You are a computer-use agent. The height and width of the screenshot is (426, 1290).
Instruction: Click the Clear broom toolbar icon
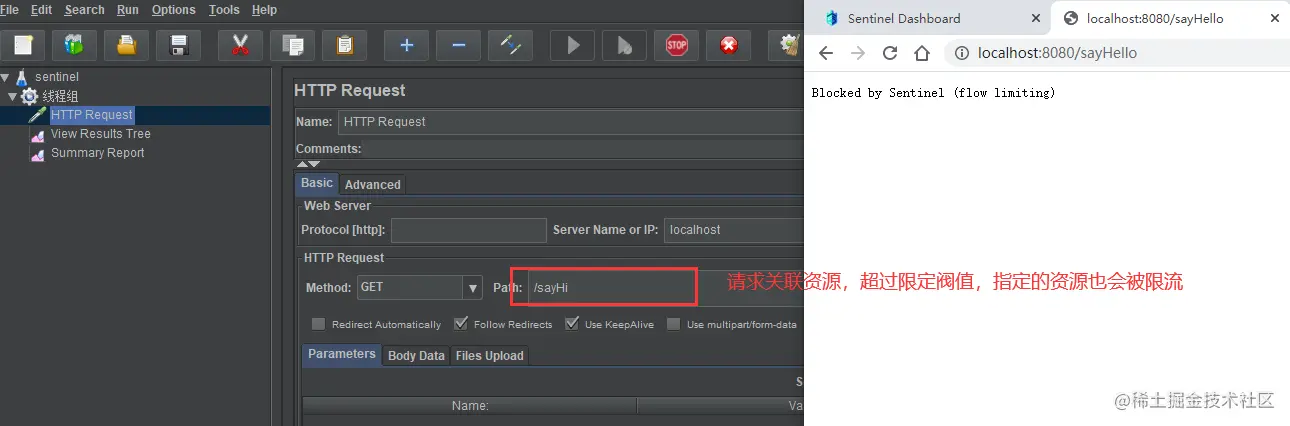(789, 45)
